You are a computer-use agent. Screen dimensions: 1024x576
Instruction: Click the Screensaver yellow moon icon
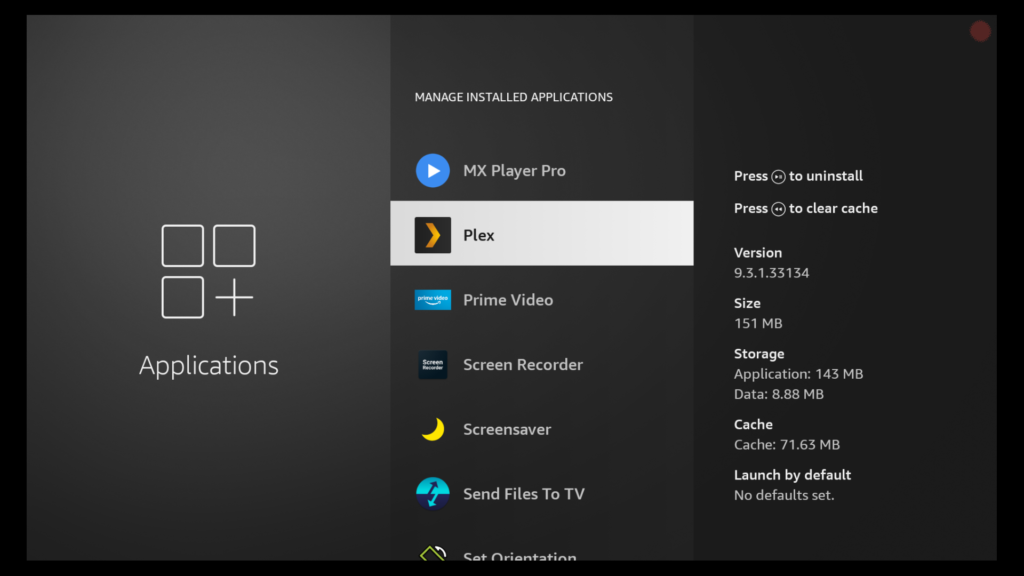432,430
